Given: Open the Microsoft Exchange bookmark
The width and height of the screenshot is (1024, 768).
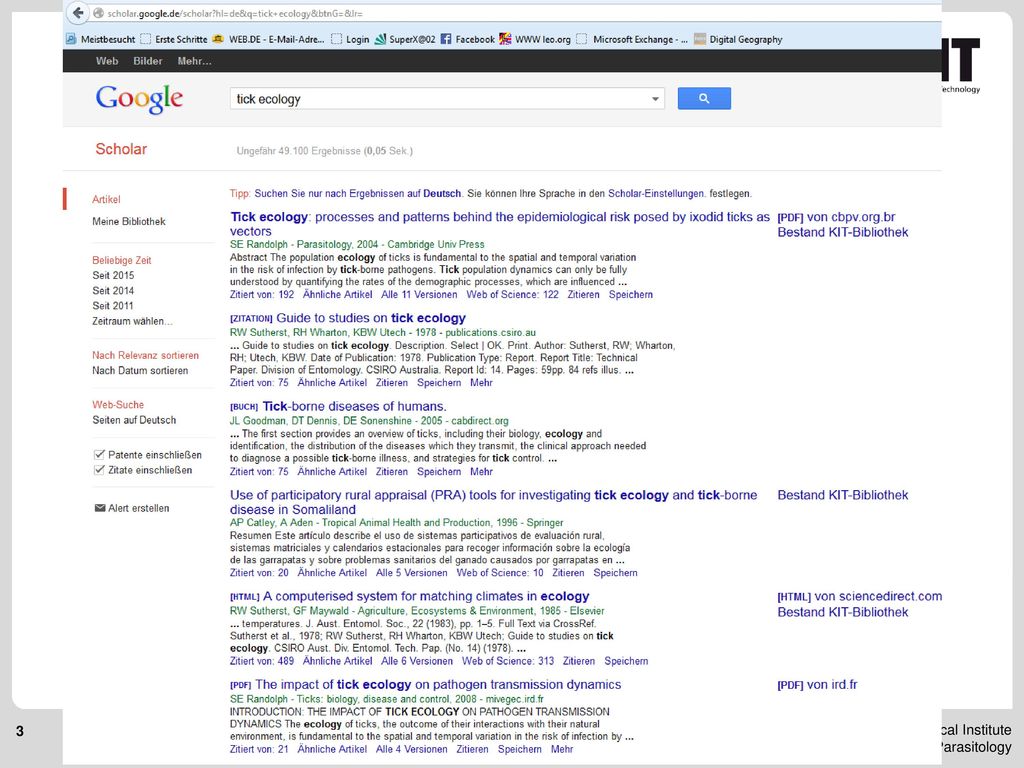Looking at the screenshot, I should point(632,39).
